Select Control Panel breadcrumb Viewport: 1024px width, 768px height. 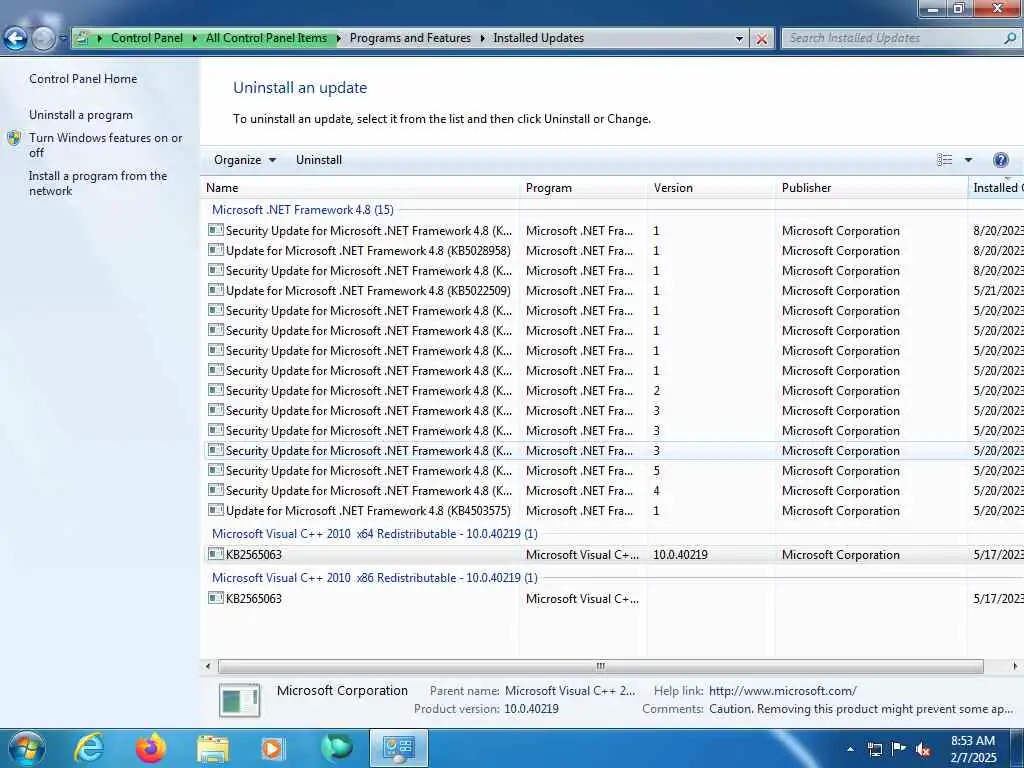(x=147, y=38)
